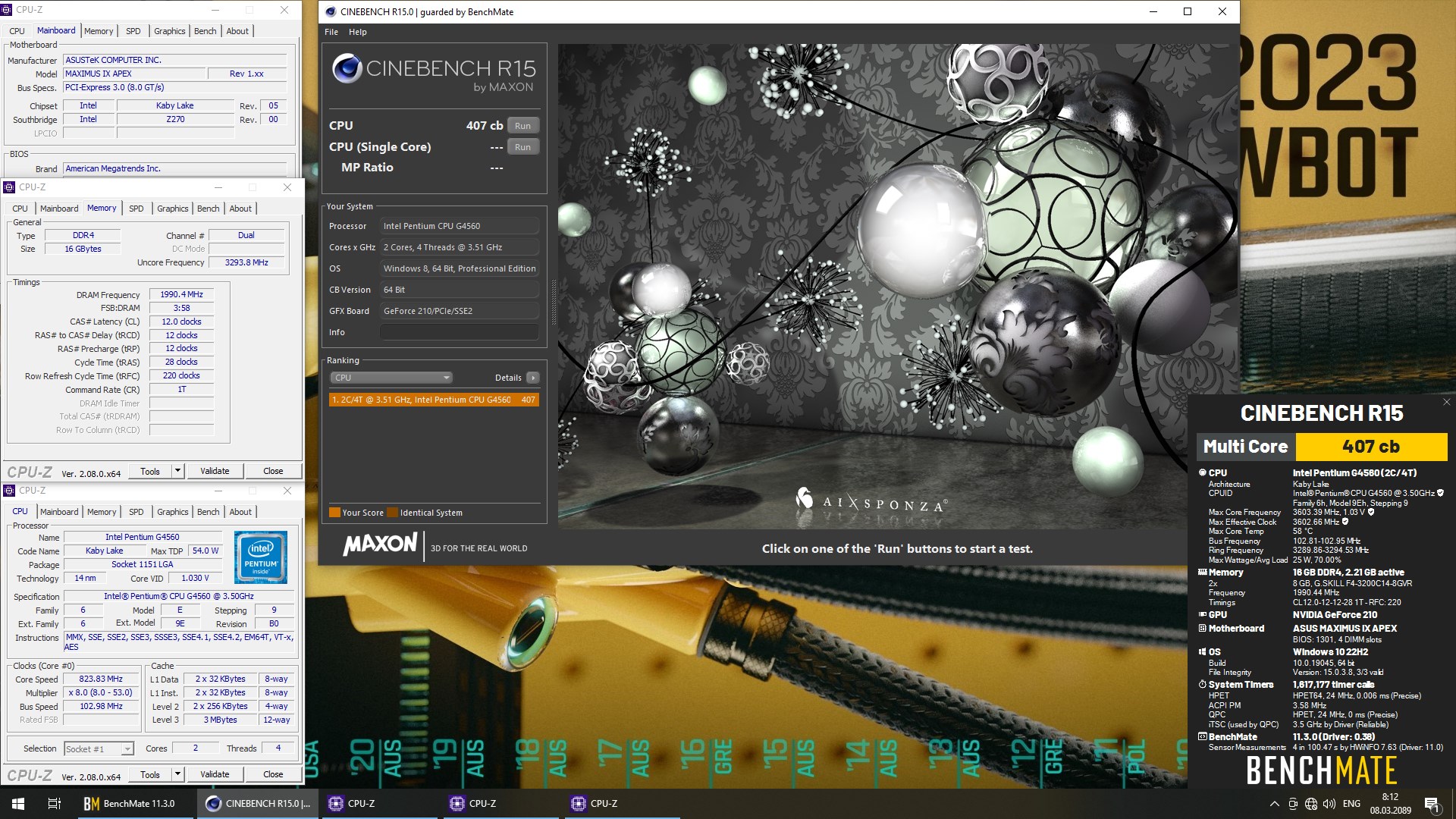Click the Identical System legend swatch
The height and width of the screenshot is (819, 1456).
[393, 513]
